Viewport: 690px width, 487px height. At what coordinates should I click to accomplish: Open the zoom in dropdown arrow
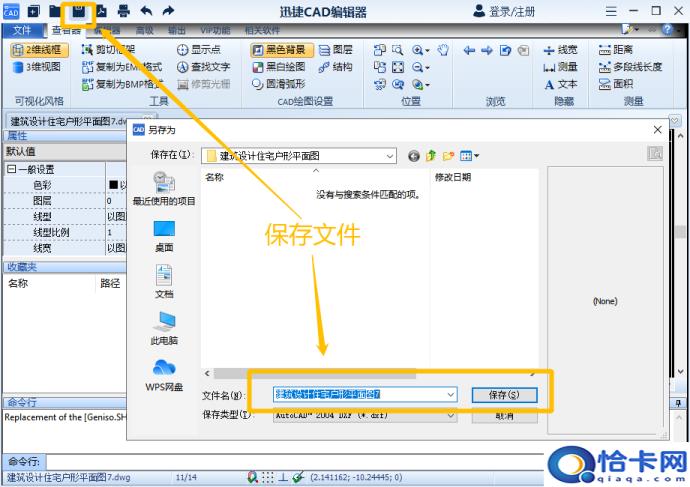pos(427,51)
